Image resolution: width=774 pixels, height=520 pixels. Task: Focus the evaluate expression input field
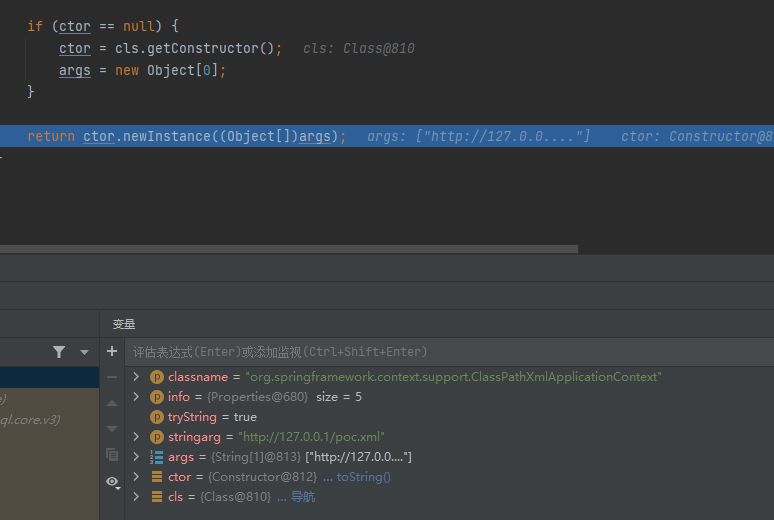[448, 352]
